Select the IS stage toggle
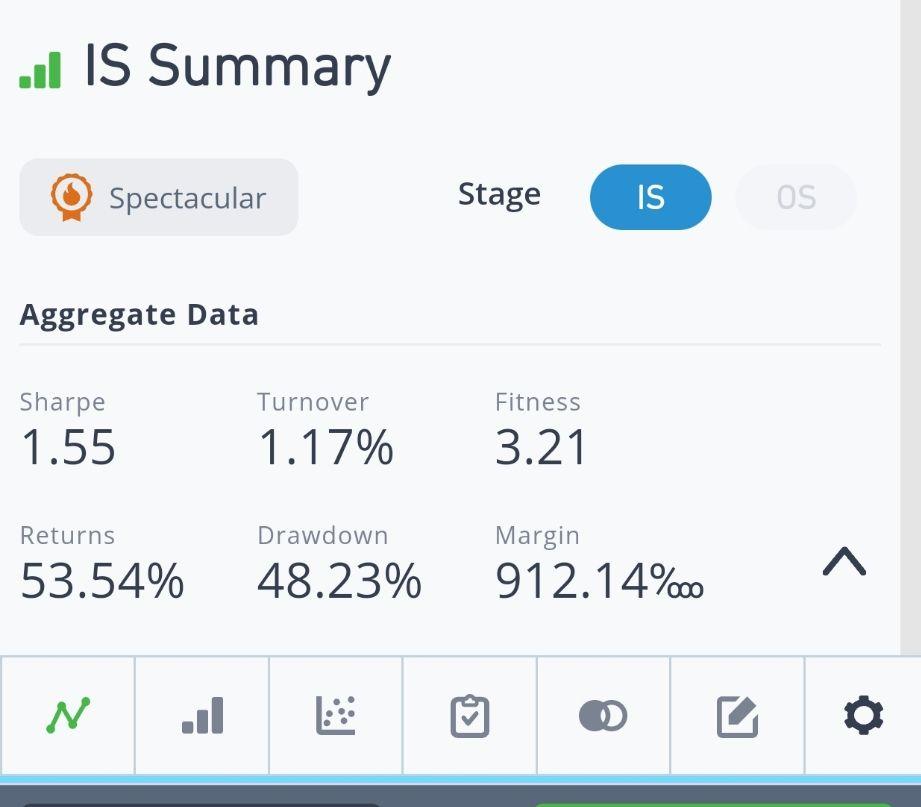 (650, 197)
